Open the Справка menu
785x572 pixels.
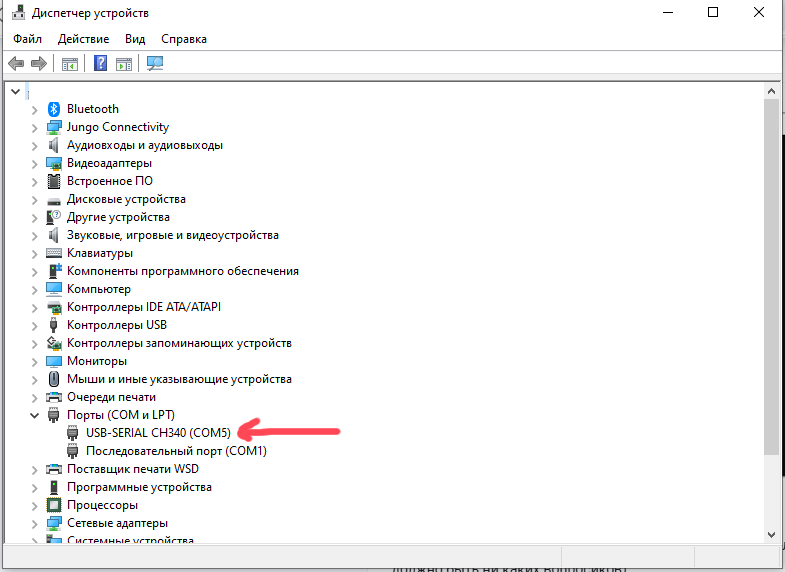tap(183, 39)
